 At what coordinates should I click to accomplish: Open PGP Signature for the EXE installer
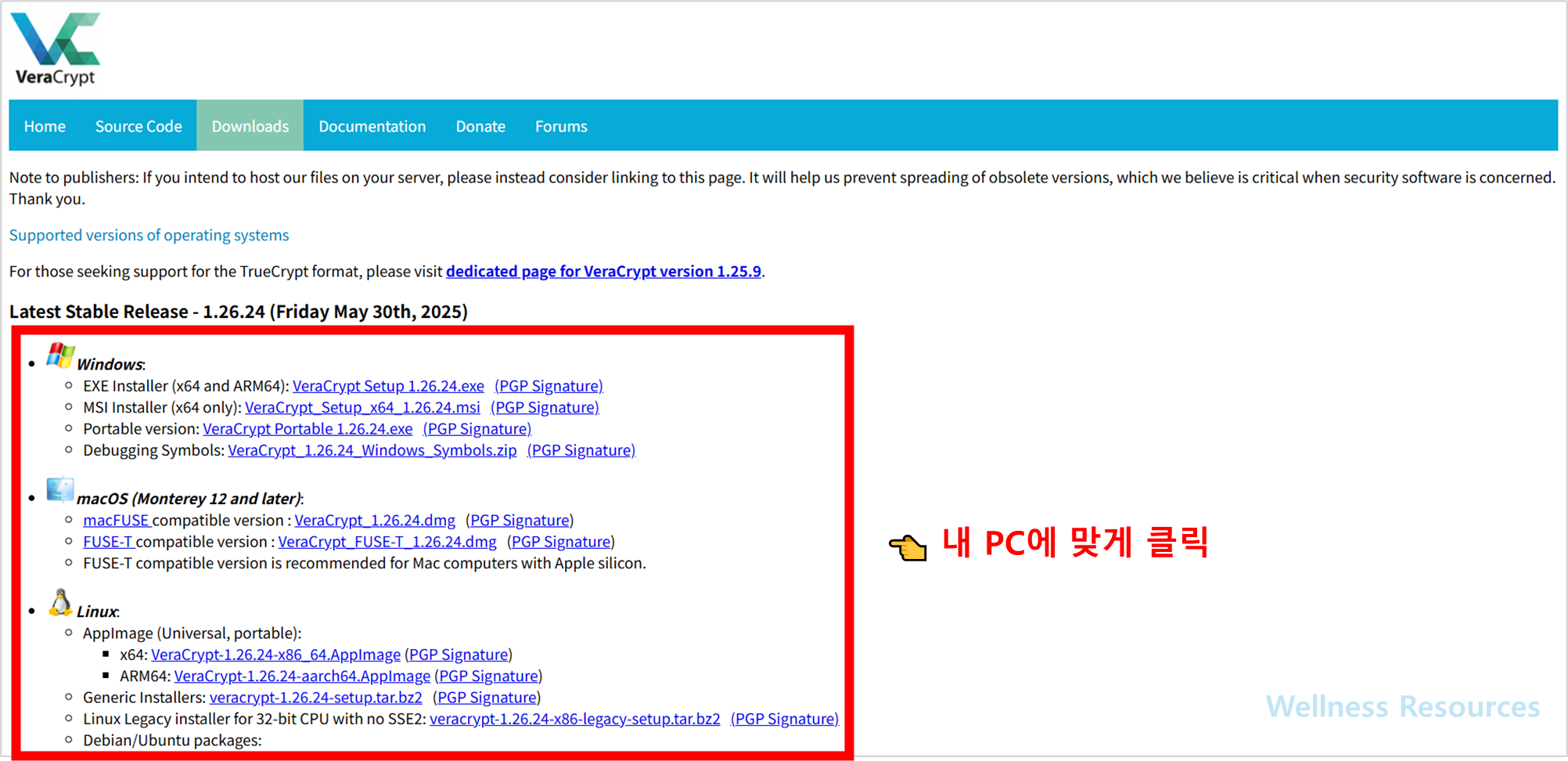click(x=548, y=386)
